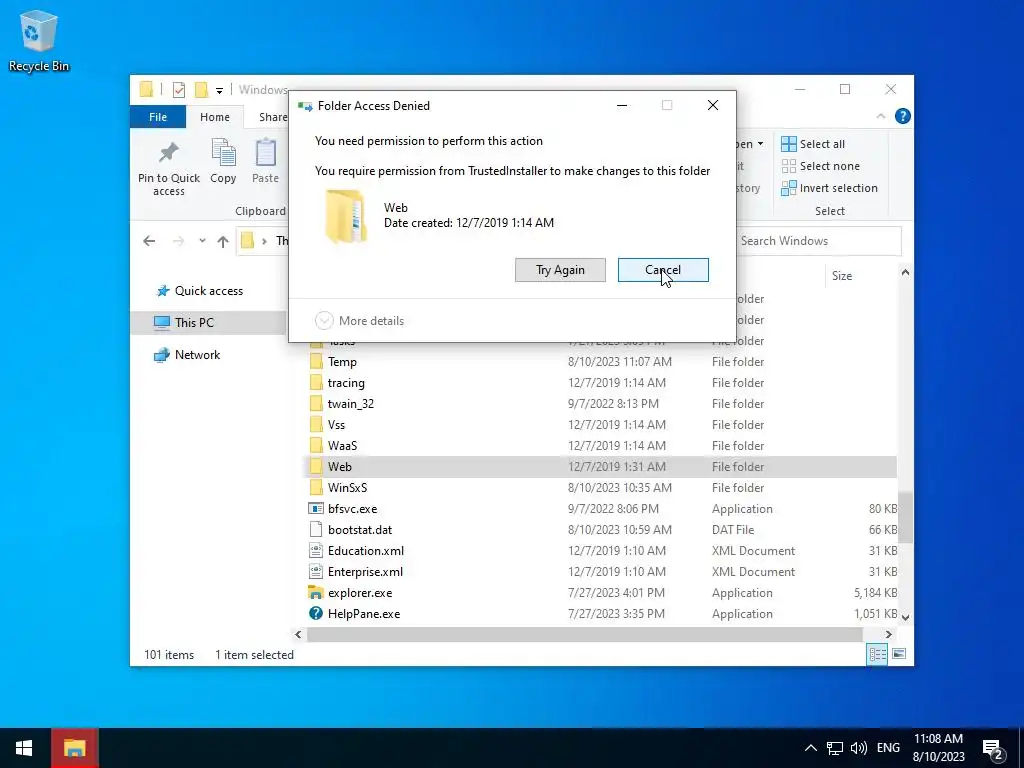
Task: Click the taskbar clock date
Action: (x=938, y=748)
